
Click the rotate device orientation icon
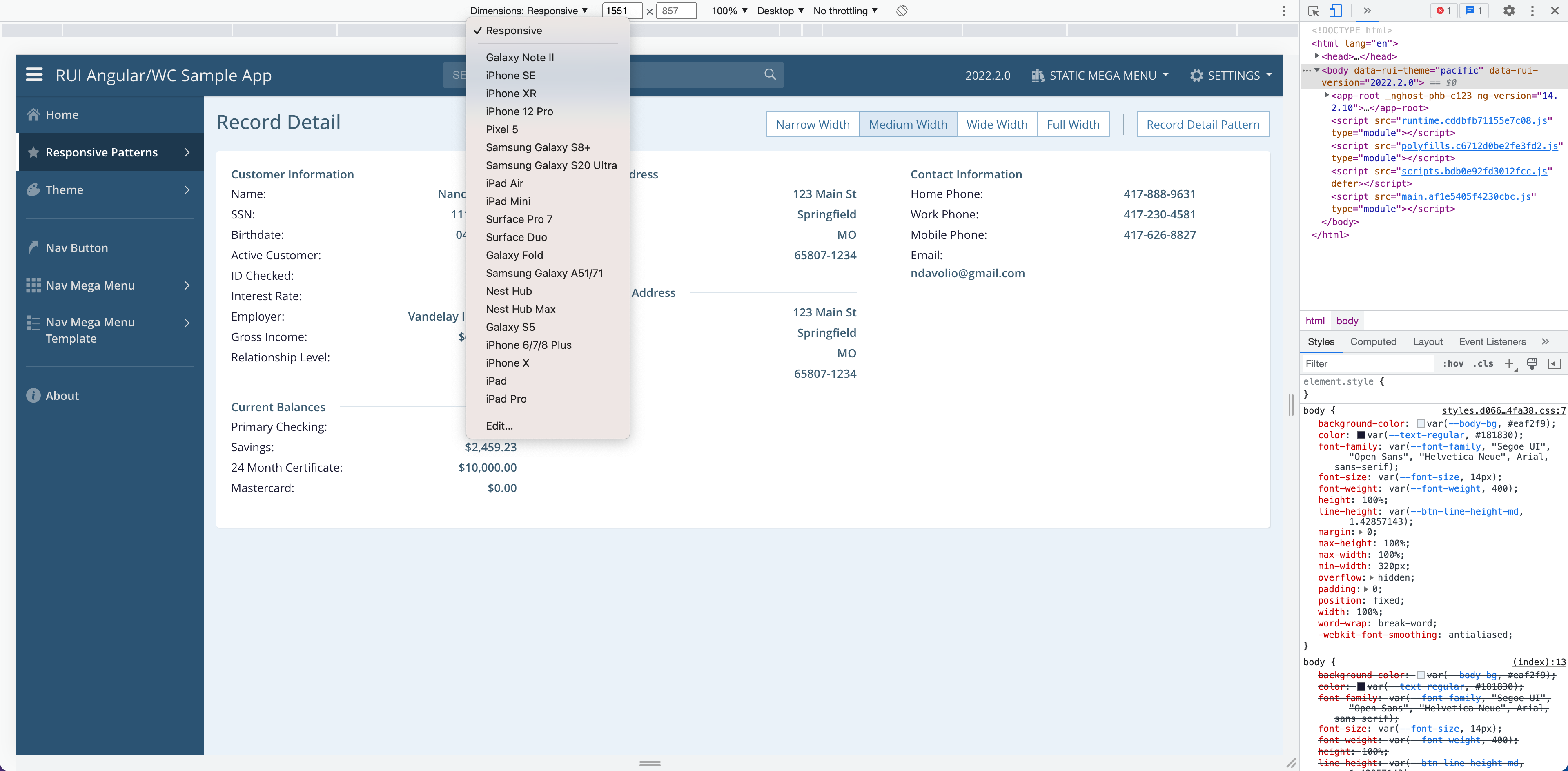[x=902, y=10]
